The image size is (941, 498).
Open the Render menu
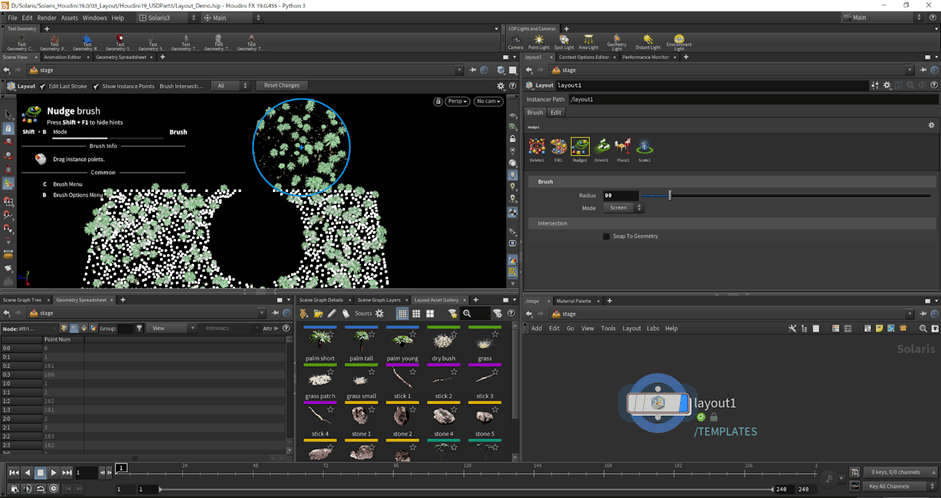click(46, 18)
